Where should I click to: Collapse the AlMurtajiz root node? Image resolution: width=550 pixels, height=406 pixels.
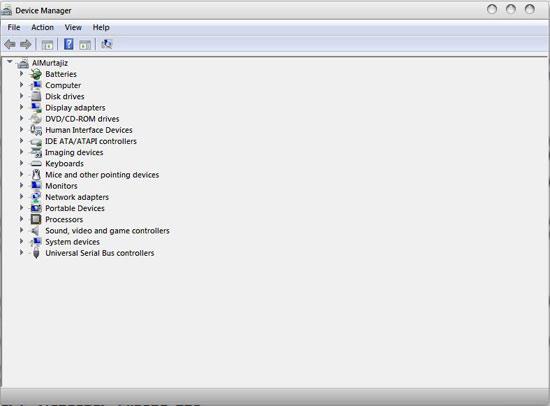tap(10, 62)
